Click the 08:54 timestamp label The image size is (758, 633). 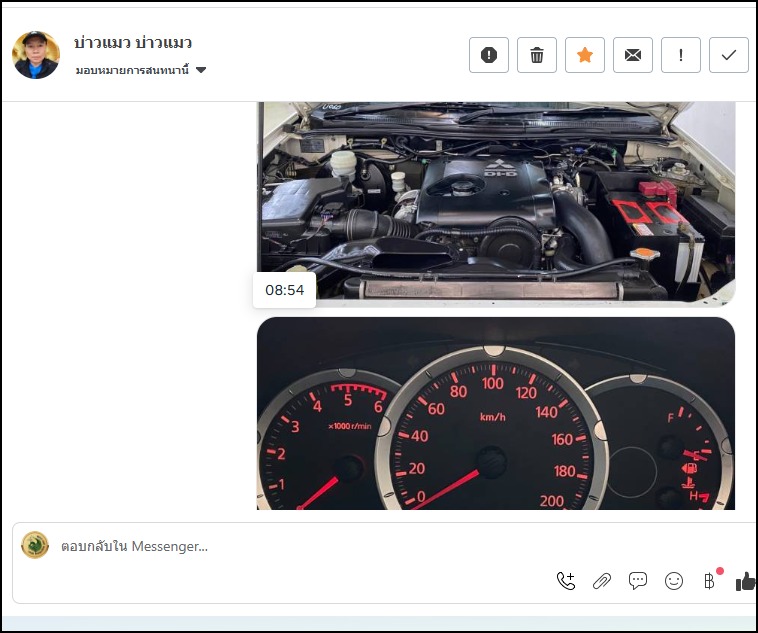coord(284,290)
